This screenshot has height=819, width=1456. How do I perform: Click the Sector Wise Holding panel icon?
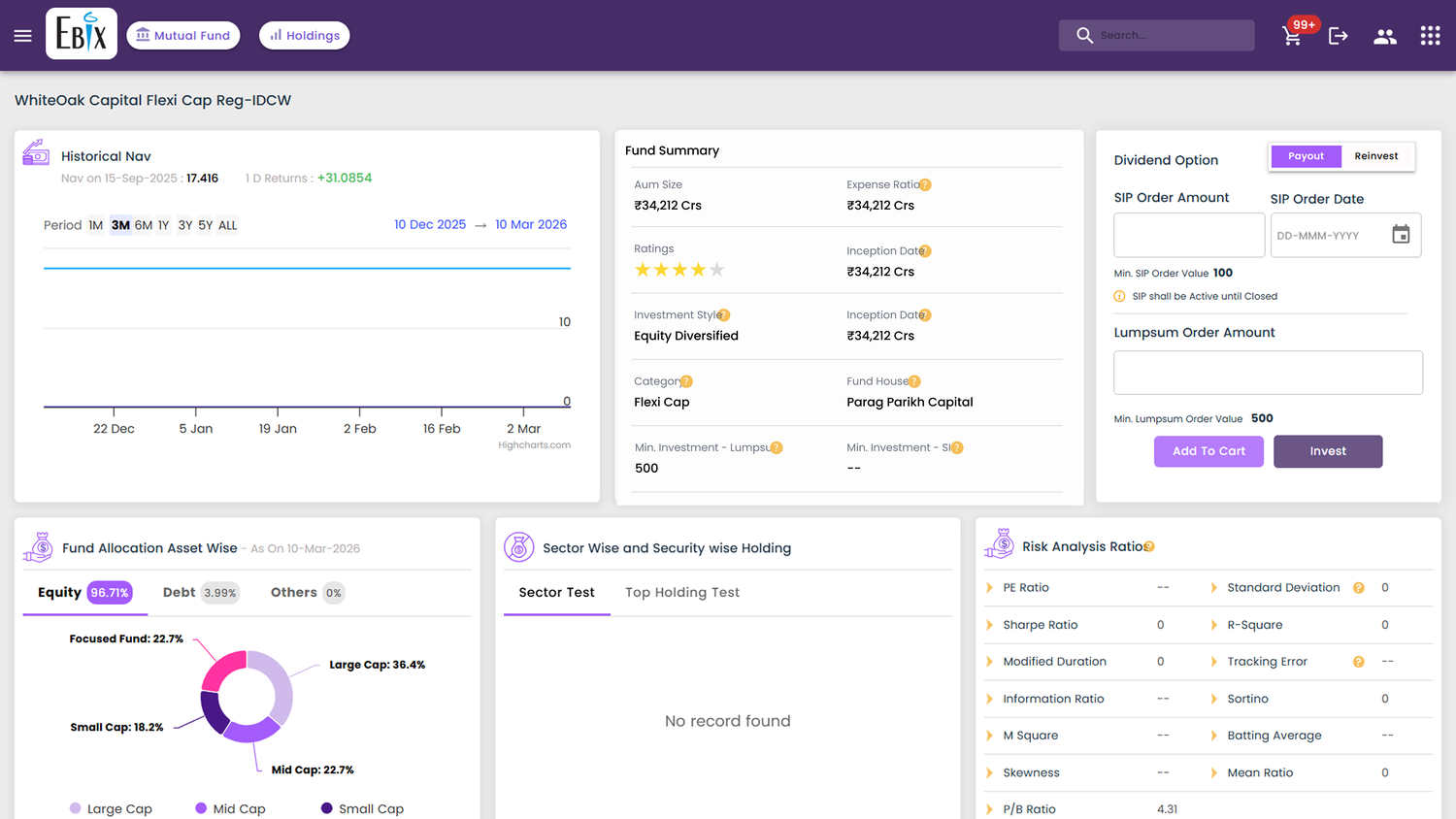pyautogui.click(x=519, y=547)
